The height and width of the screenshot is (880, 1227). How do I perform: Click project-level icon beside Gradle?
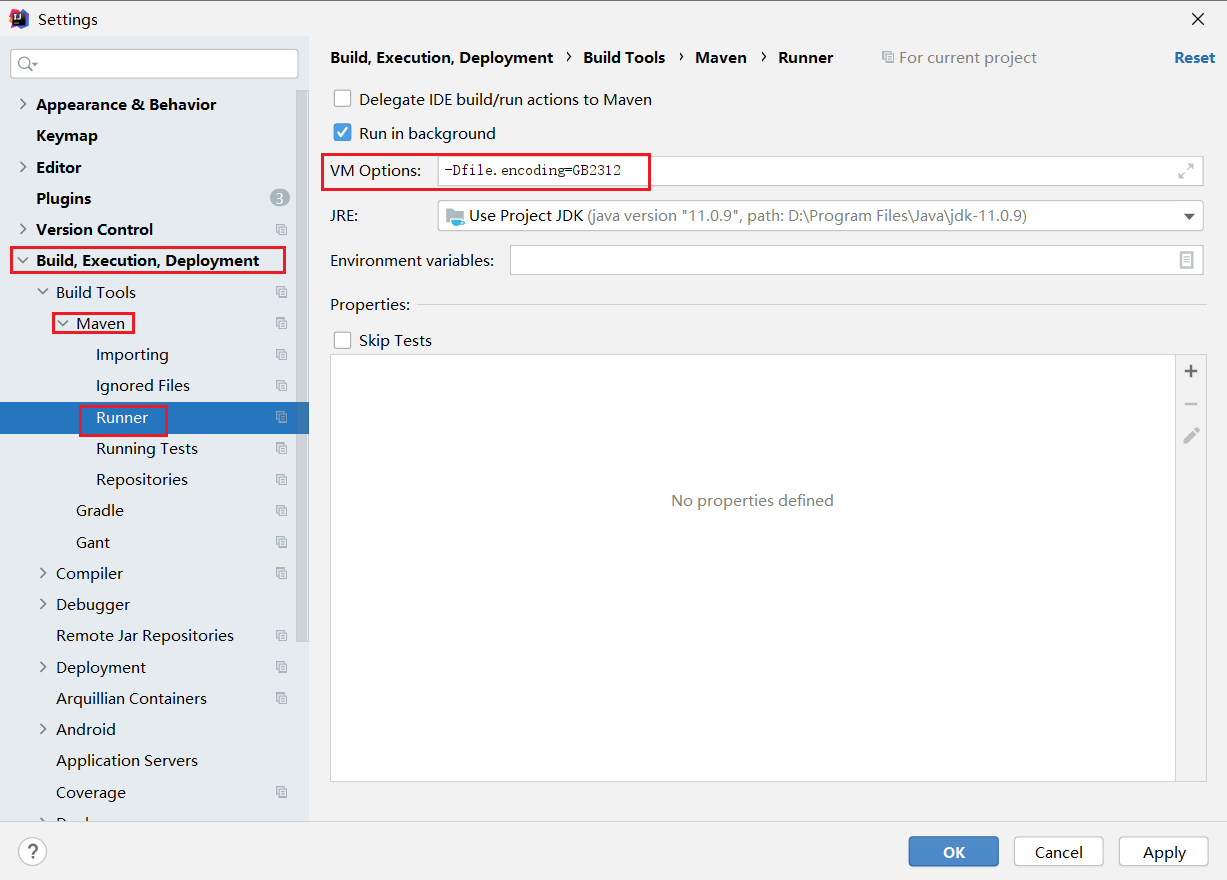tap(281, 511)
